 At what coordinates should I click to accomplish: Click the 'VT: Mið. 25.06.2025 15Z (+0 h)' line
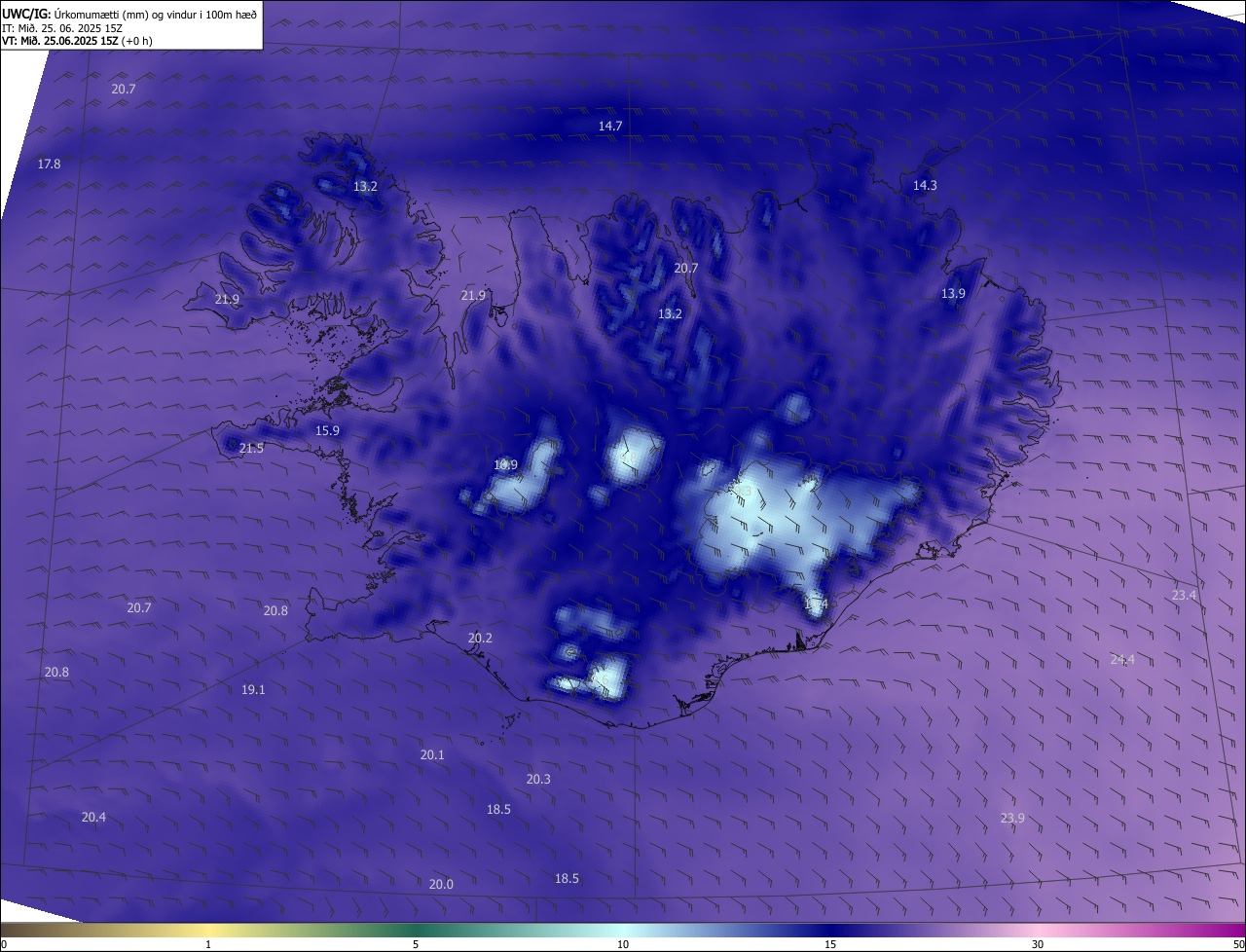point(77,41)
